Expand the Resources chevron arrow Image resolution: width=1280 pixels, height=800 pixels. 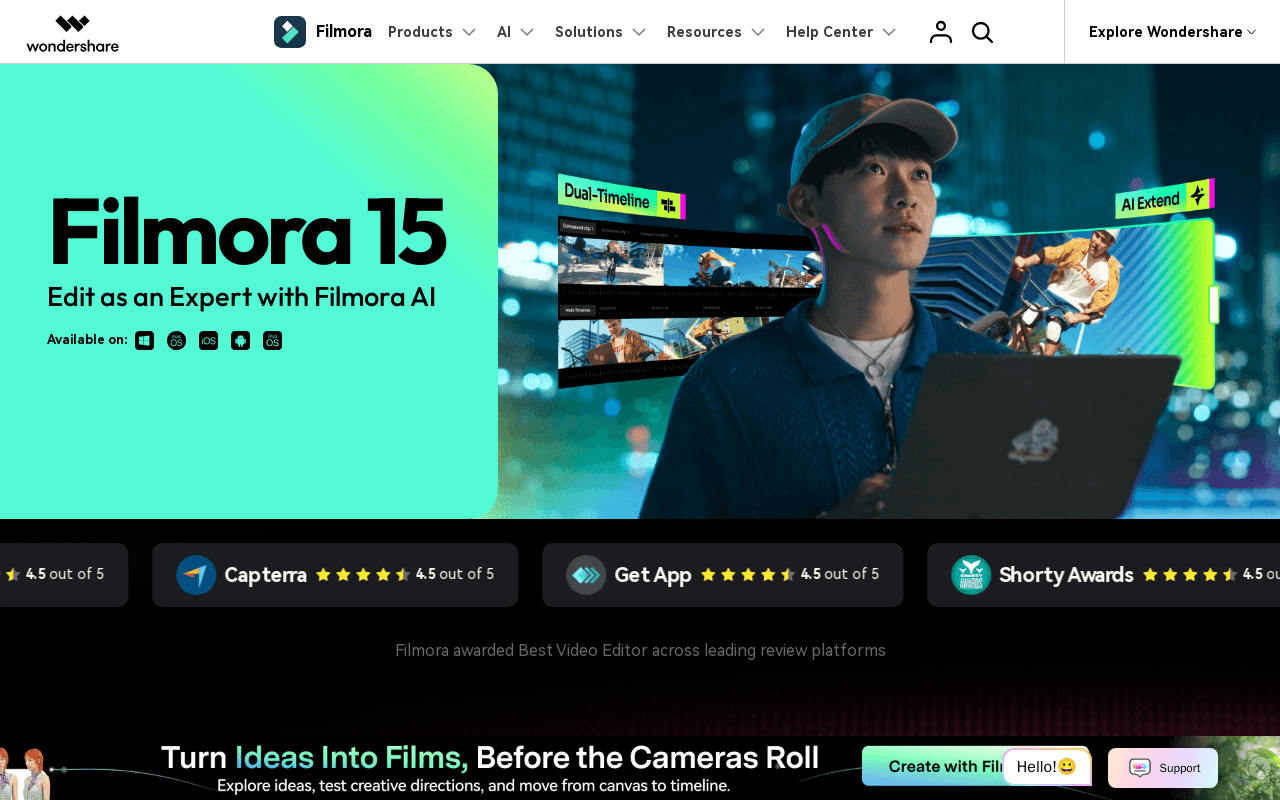[758, 32]
